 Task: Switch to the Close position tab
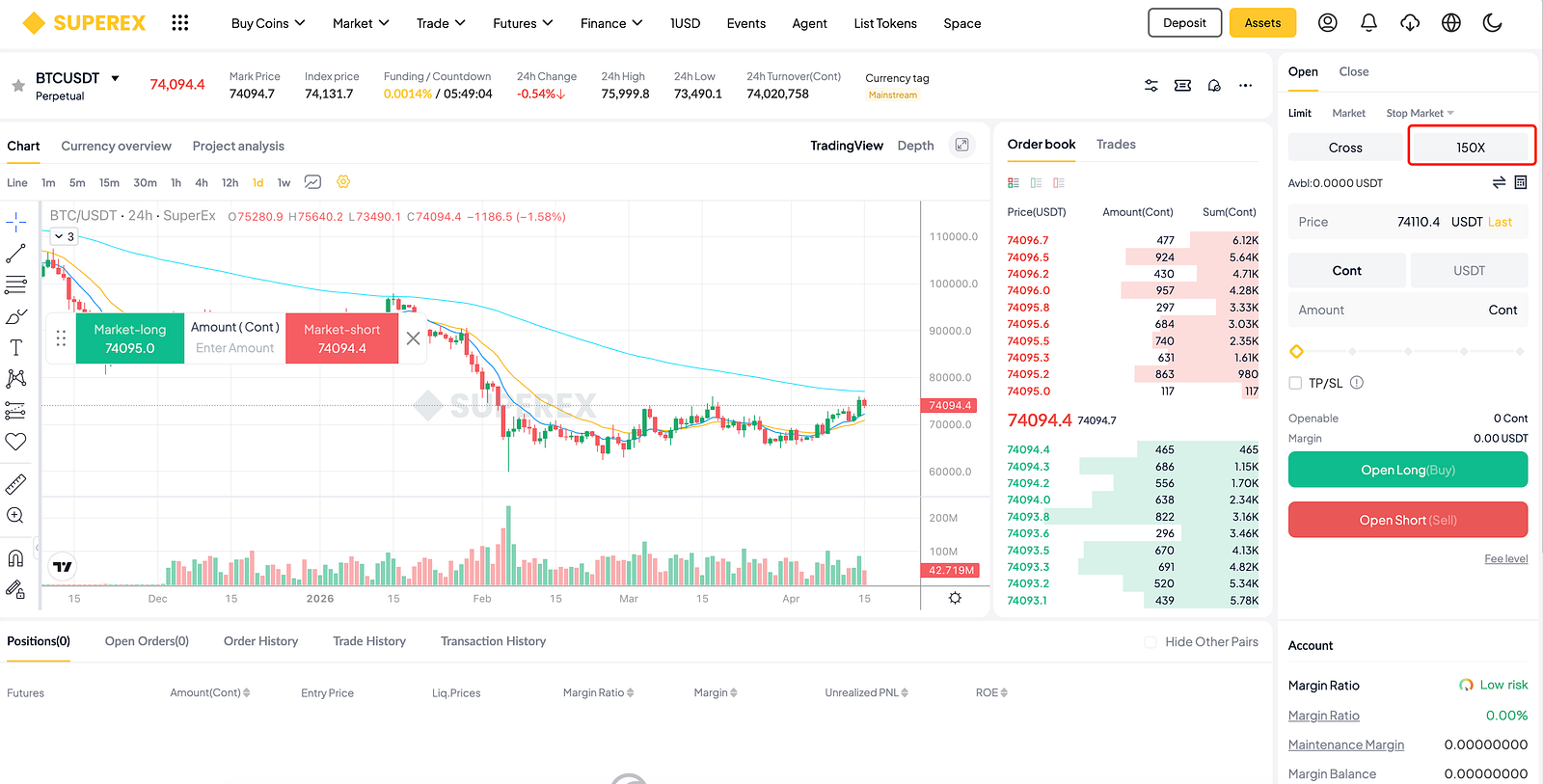click(x=1353, y=71)
